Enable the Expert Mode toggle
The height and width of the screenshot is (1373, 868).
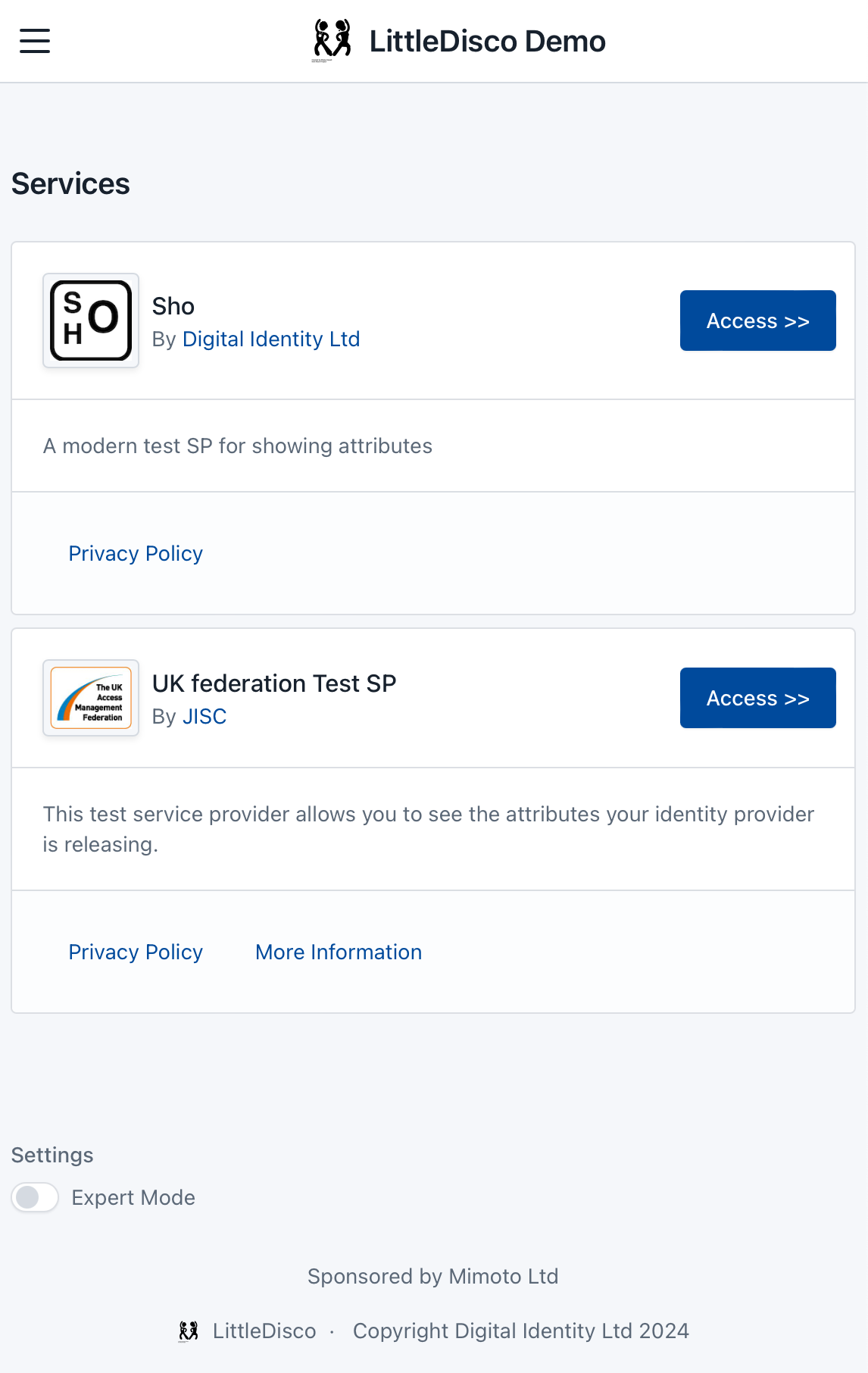click(35, 1197)
